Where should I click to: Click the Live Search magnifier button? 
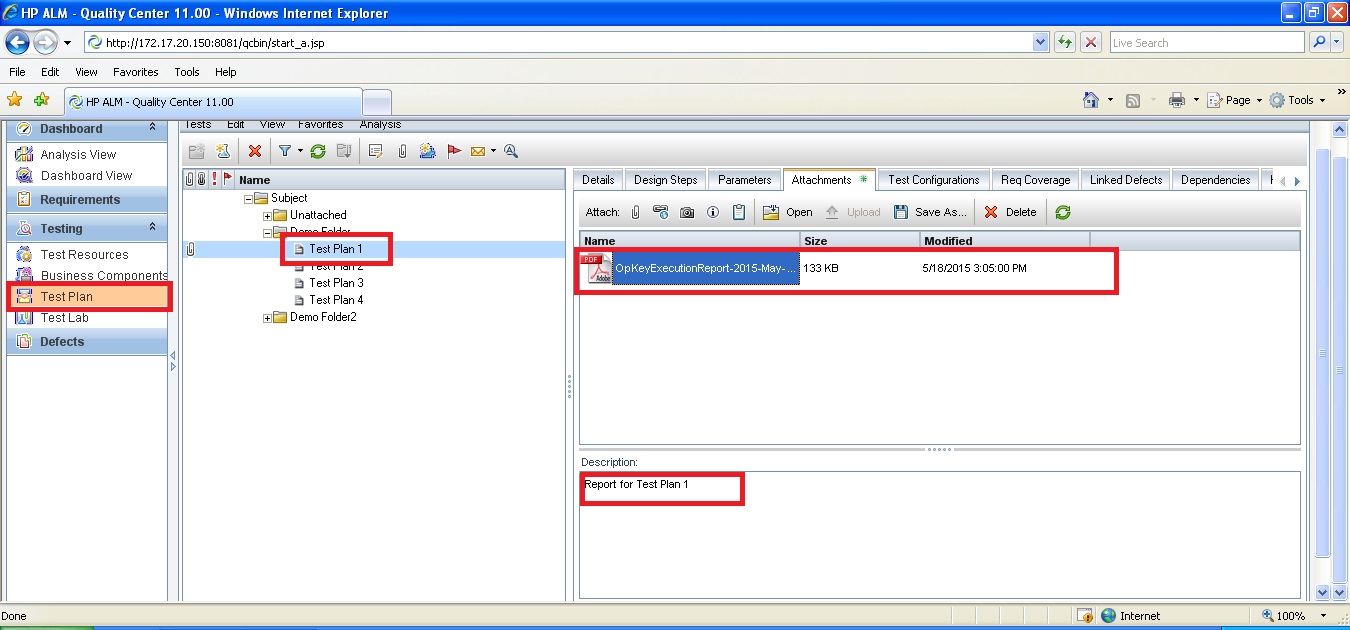(x=1319, y=43)
